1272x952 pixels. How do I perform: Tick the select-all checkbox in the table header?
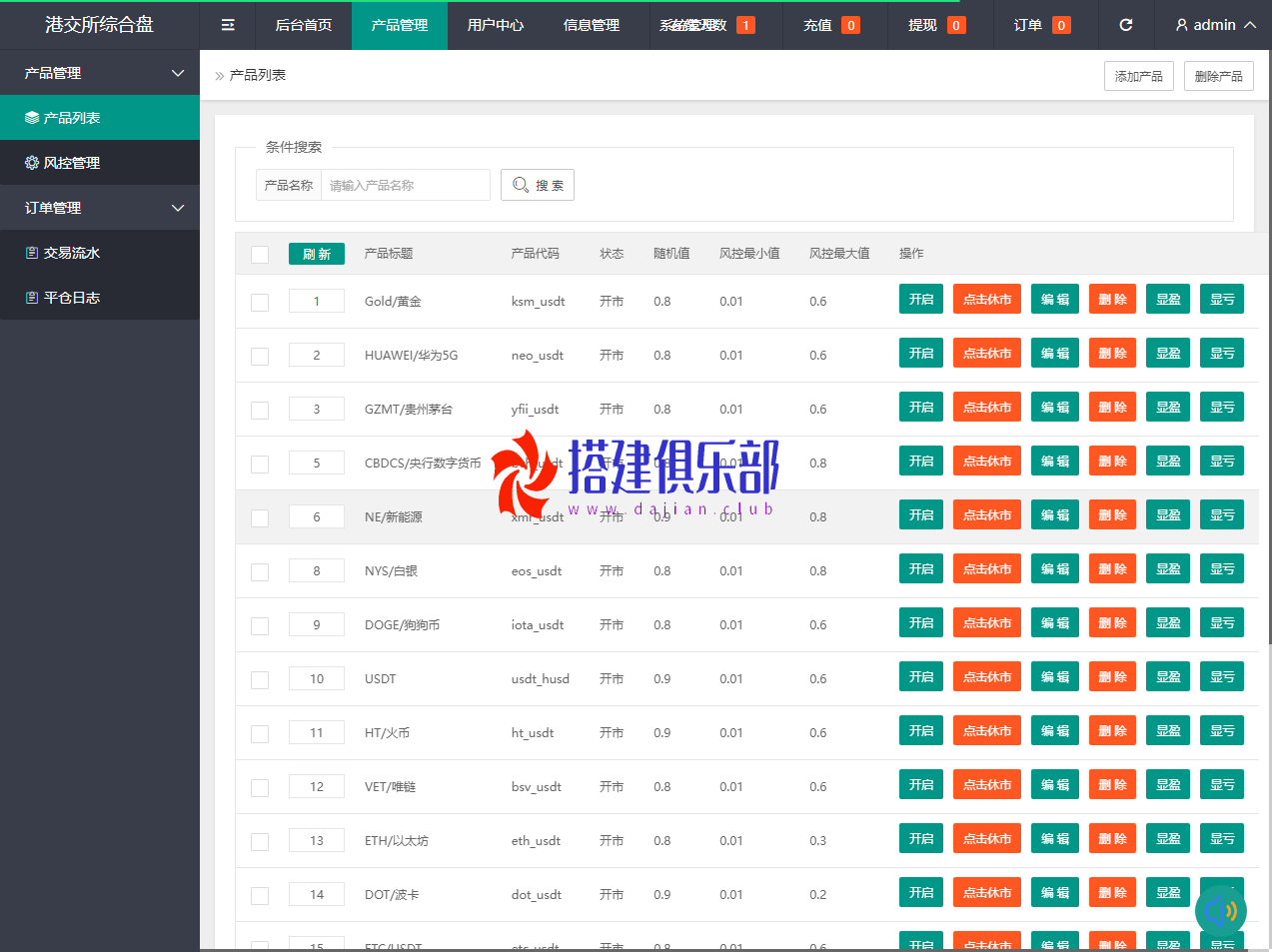(x=260, y=254)
